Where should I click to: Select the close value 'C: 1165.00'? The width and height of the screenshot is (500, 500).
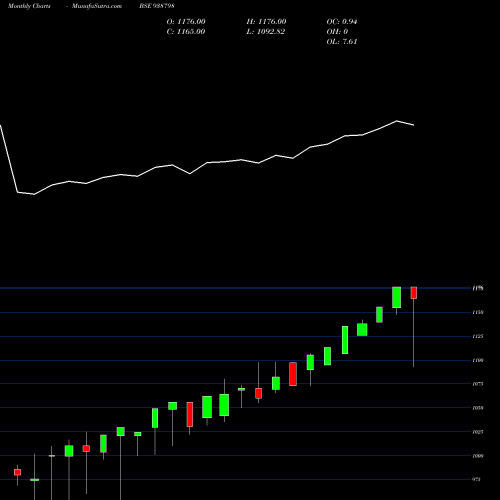(186, 32)
